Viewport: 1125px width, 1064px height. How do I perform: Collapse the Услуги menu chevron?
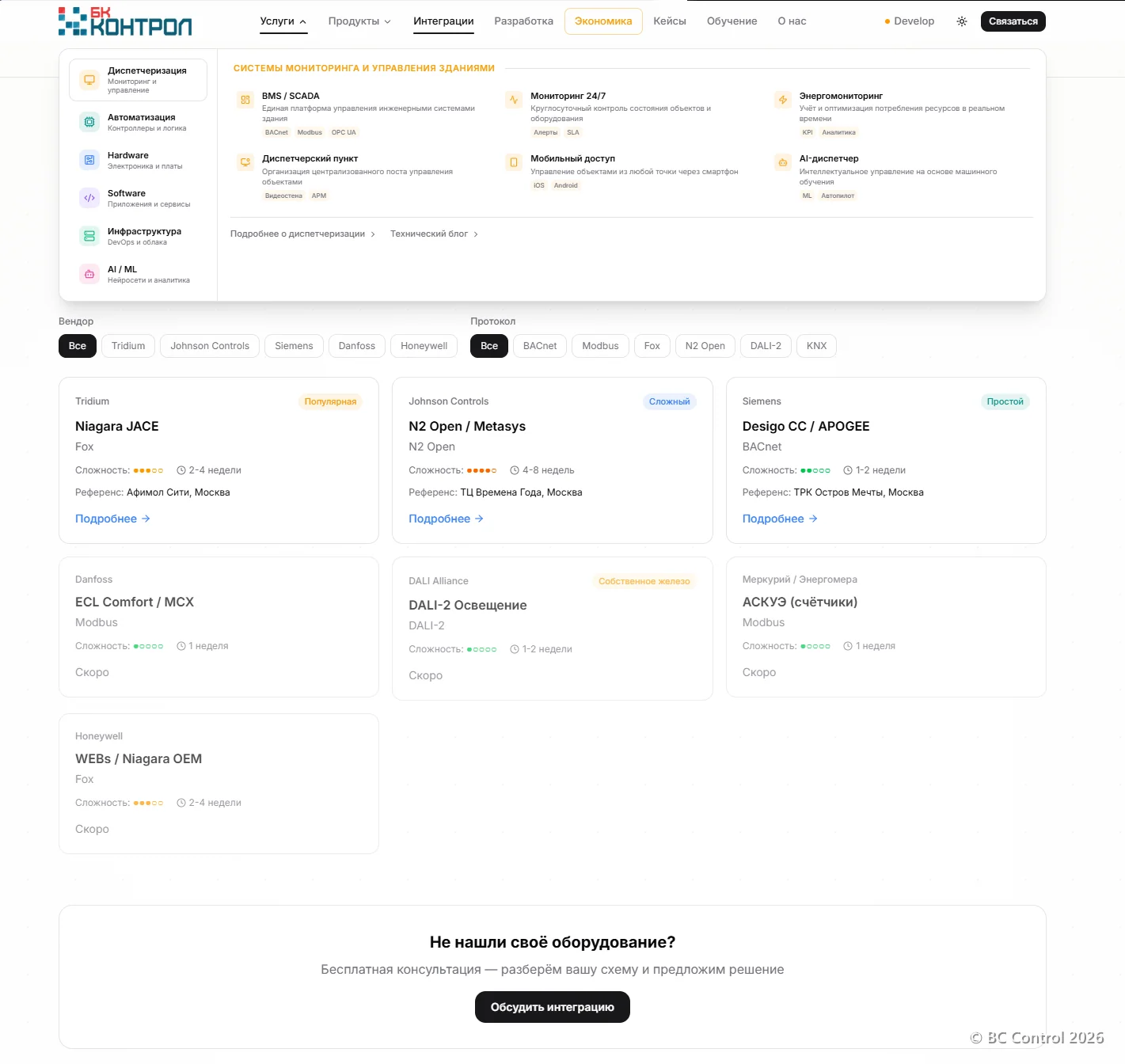pos(303,21)
